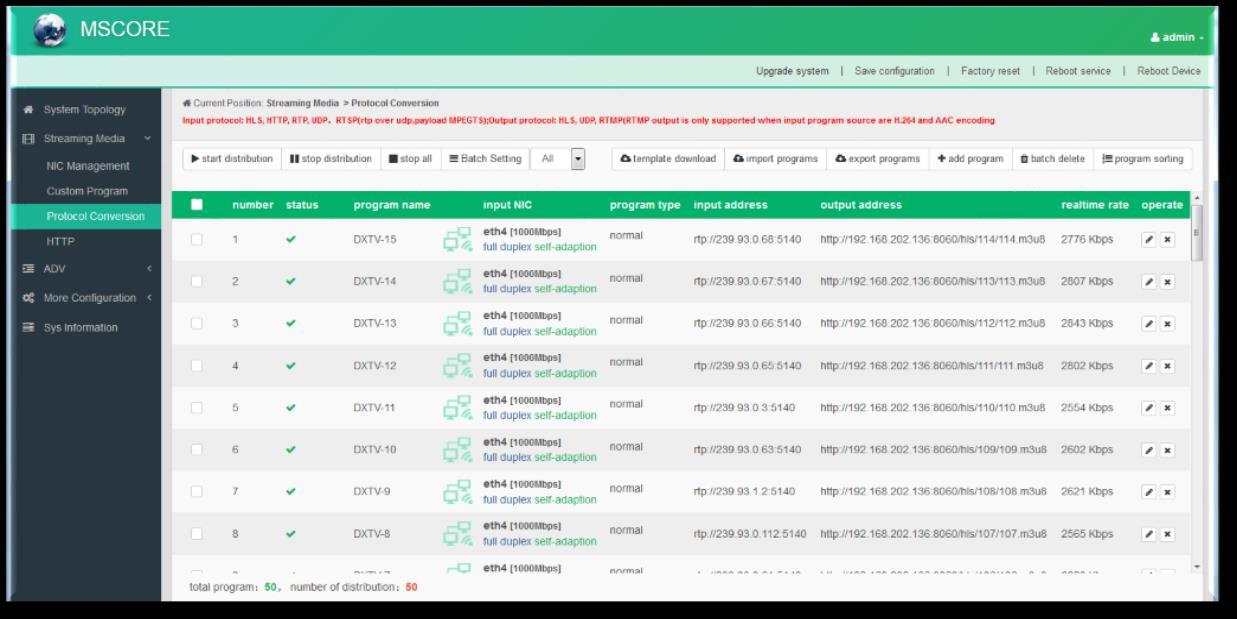This screenshot has height=619, width=1237.
Task: Expand the ADV sidebar section
Action: [86, 271]
